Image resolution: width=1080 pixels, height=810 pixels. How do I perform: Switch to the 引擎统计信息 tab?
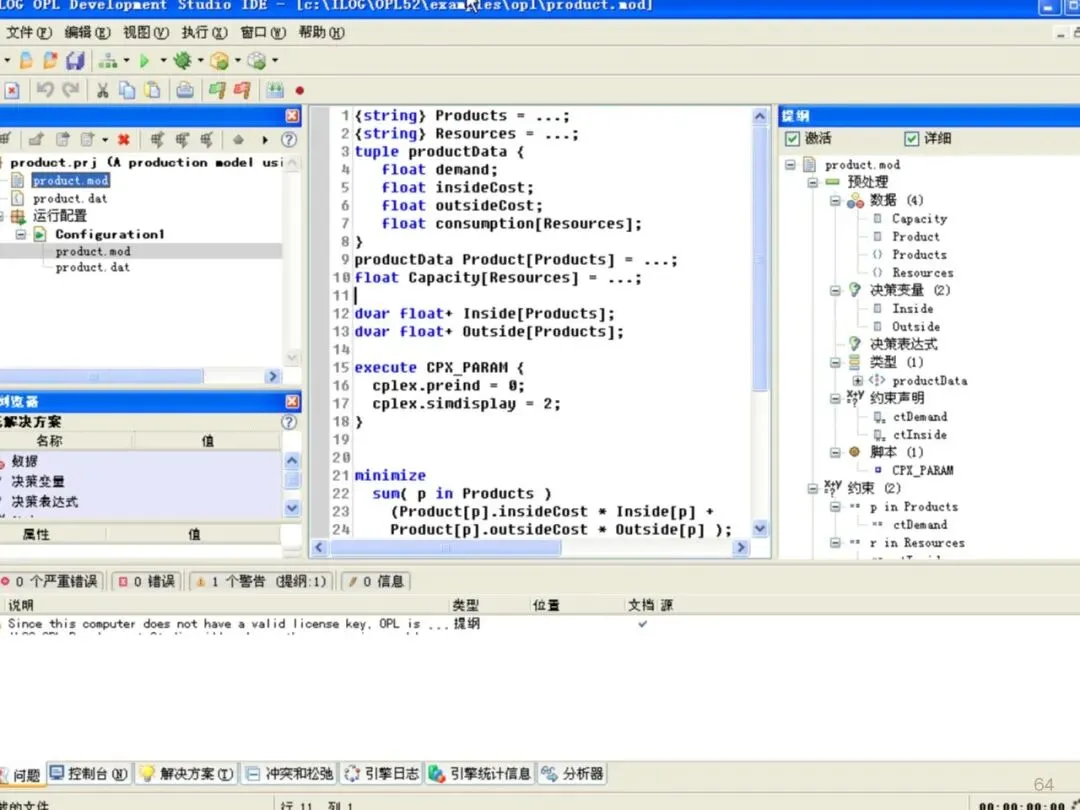point(480,773)
